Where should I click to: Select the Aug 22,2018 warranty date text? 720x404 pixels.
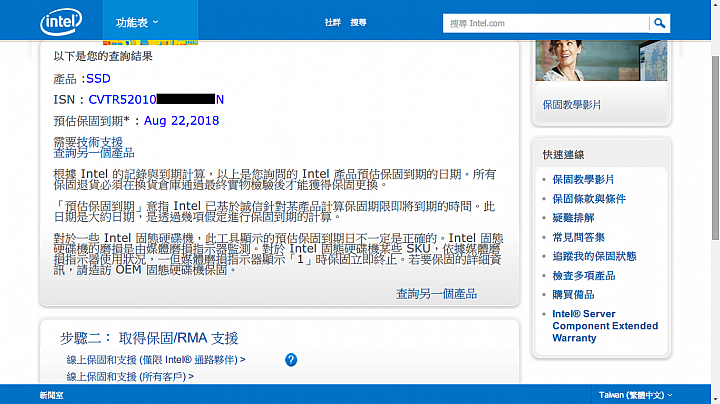pos(181,121)
